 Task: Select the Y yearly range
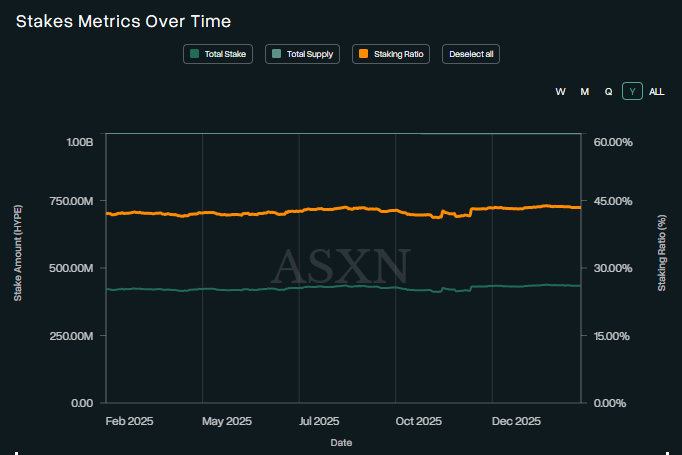[632, 91]
